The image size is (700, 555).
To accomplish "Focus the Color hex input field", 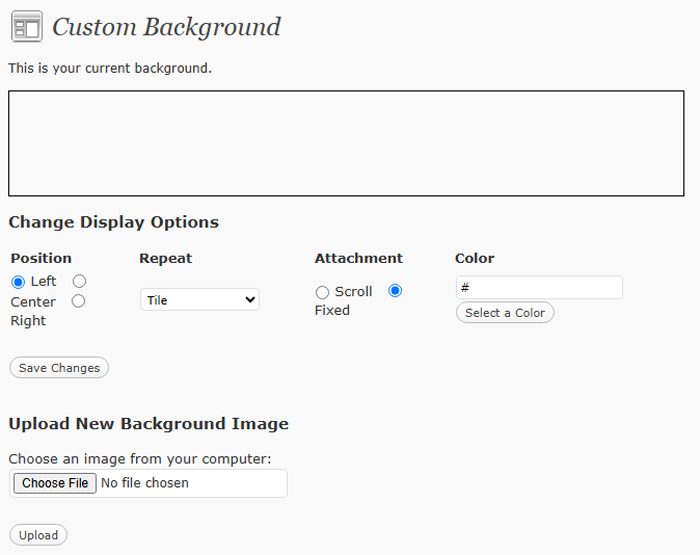I will [x=539, y=288].
